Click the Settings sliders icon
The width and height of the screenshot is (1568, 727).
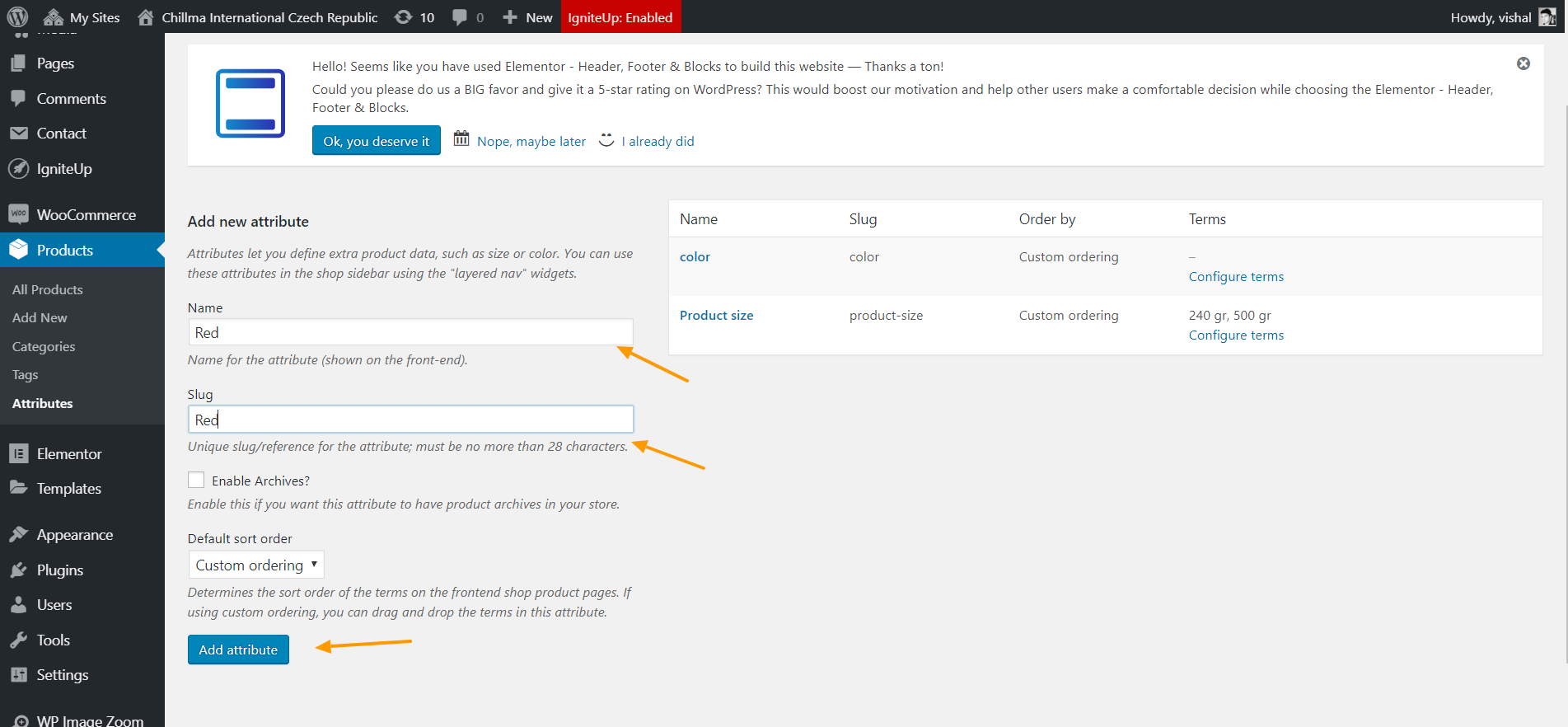[18, 674]
